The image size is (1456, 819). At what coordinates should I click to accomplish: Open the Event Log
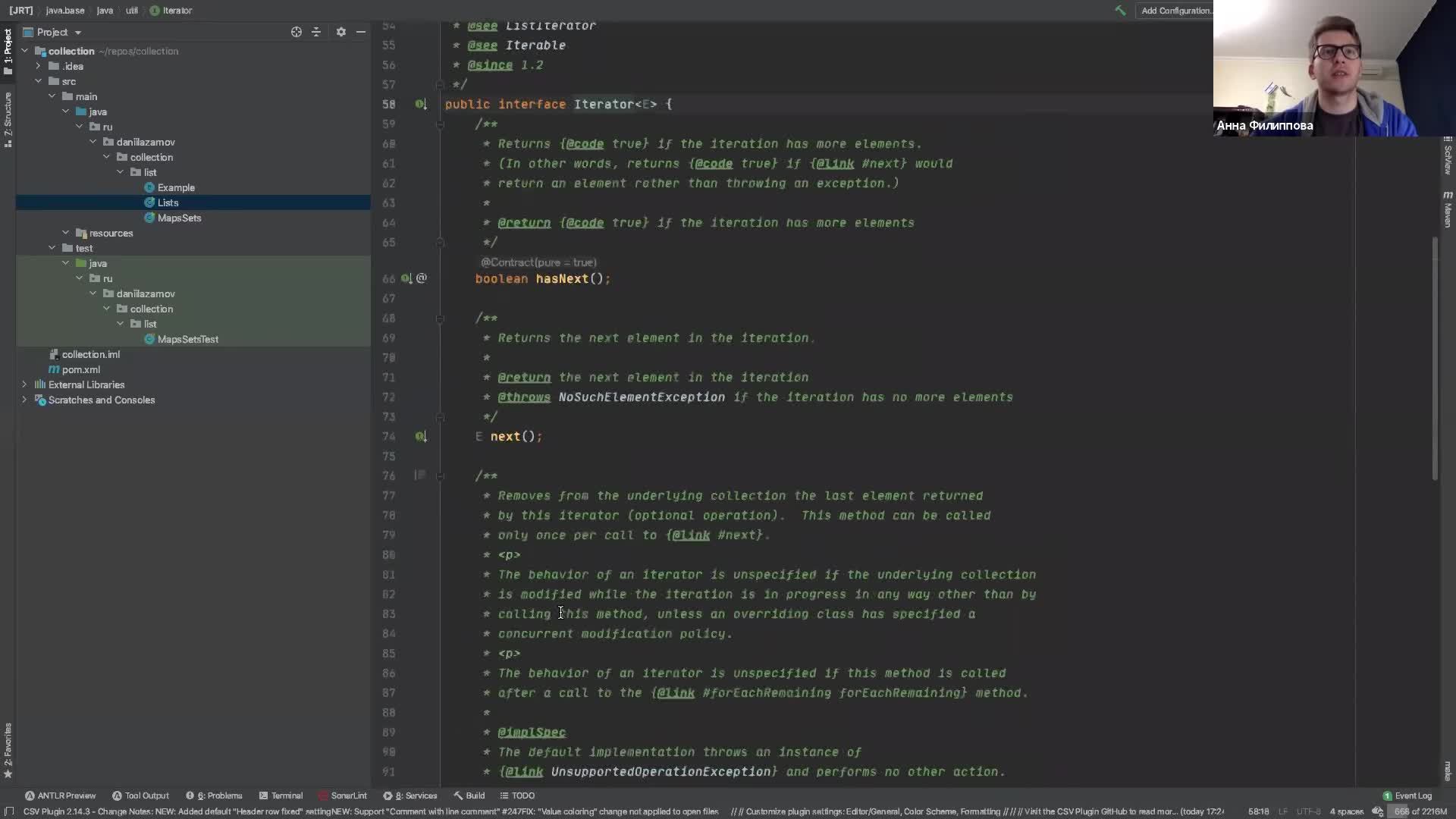coord(1407,795)
